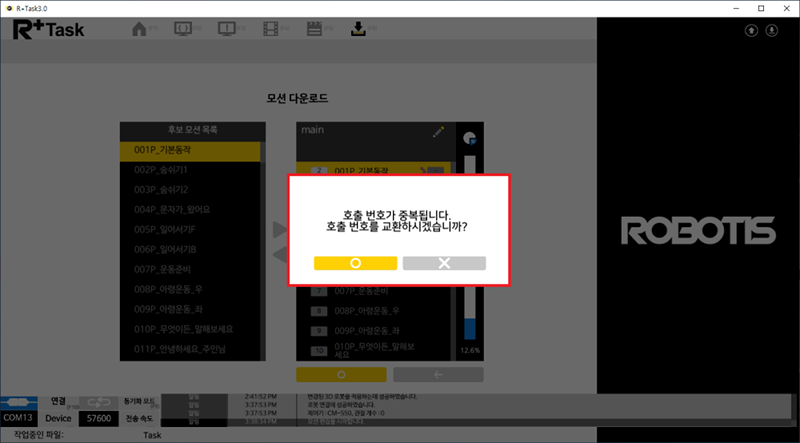Select the download icon in top toolbar
This screenshot has height=443, width=800.
pyautogui.click(x=357, y=28)
